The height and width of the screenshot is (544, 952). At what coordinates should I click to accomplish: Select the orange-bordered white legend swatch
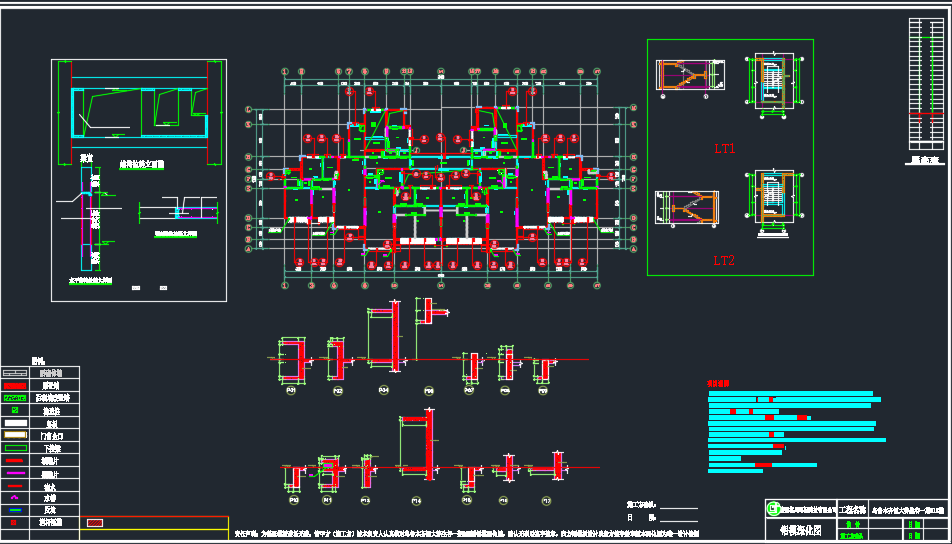tap(15, 436)
